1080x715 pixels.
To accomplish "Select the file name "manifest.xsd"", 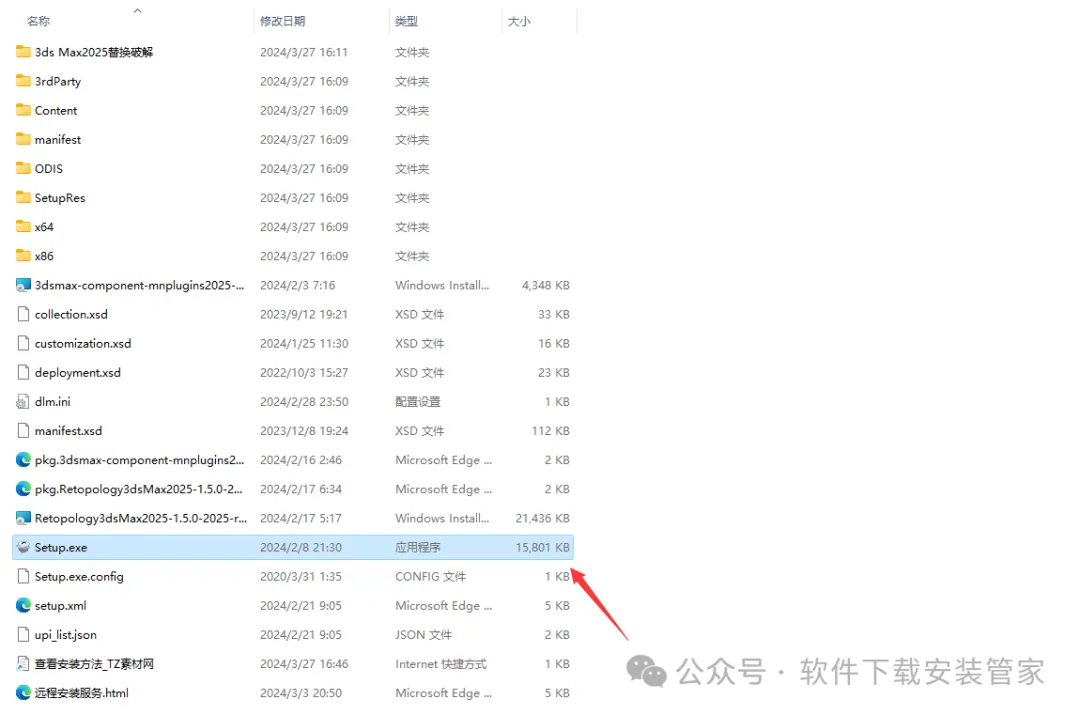I will 68,431.
